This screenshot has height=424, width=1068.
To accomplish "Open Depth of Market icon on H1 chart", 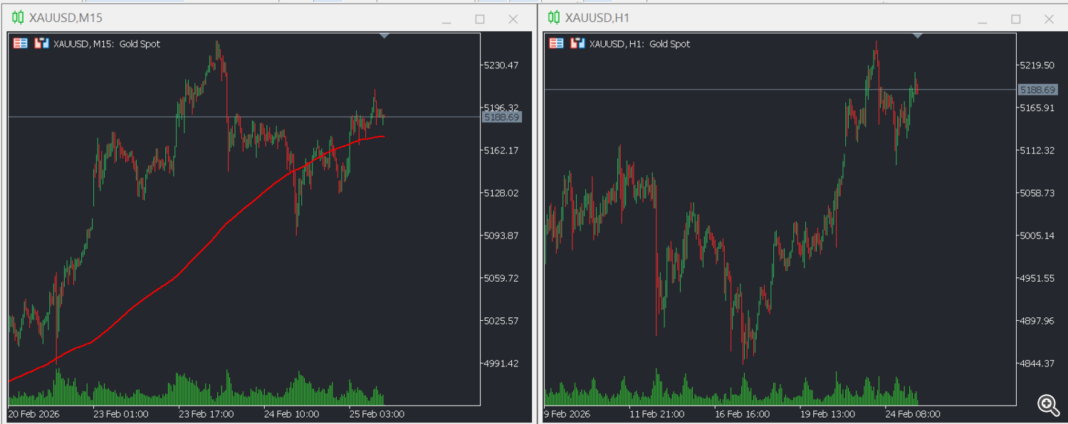I will 577,43.
